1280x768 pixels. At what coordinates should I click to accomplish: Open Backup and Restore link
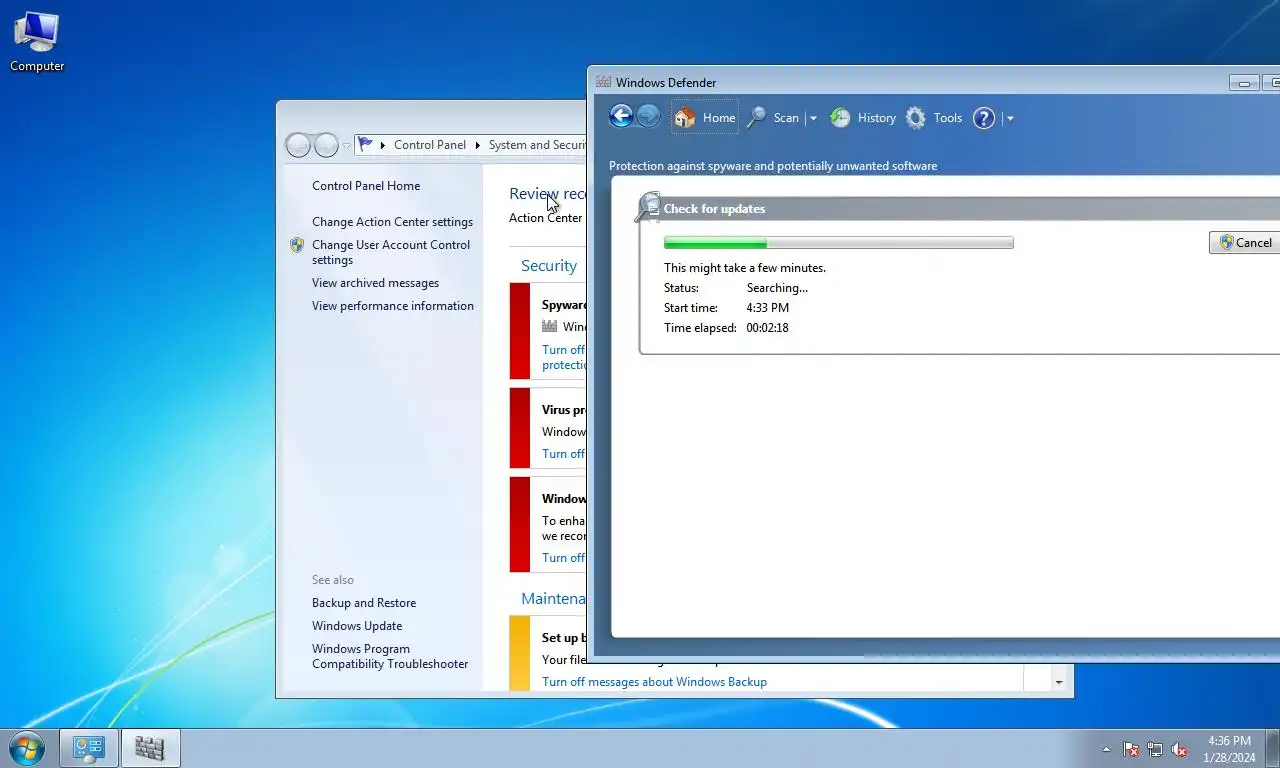click(364, 603)
